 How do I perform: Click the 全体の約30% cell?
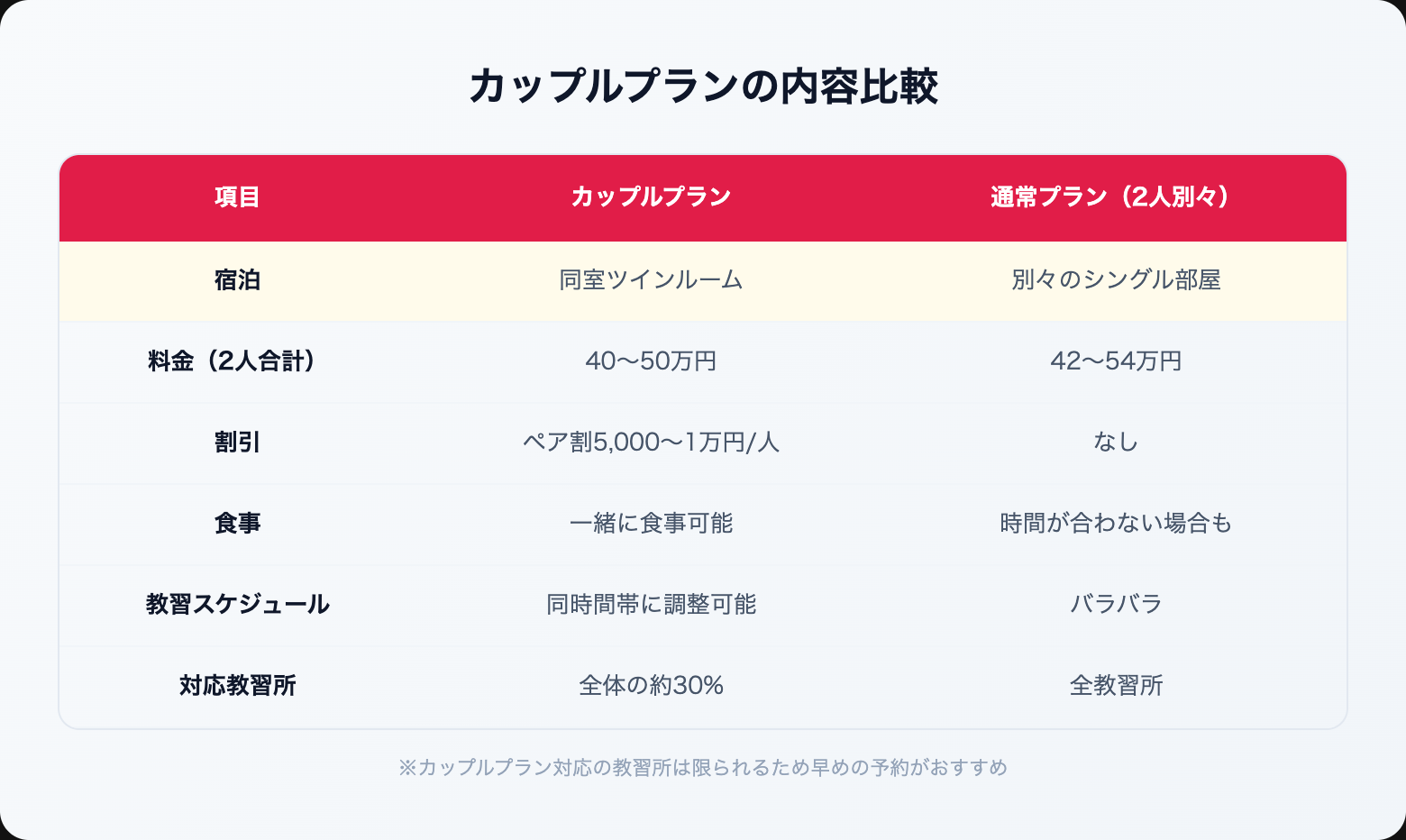pos(651,686)
